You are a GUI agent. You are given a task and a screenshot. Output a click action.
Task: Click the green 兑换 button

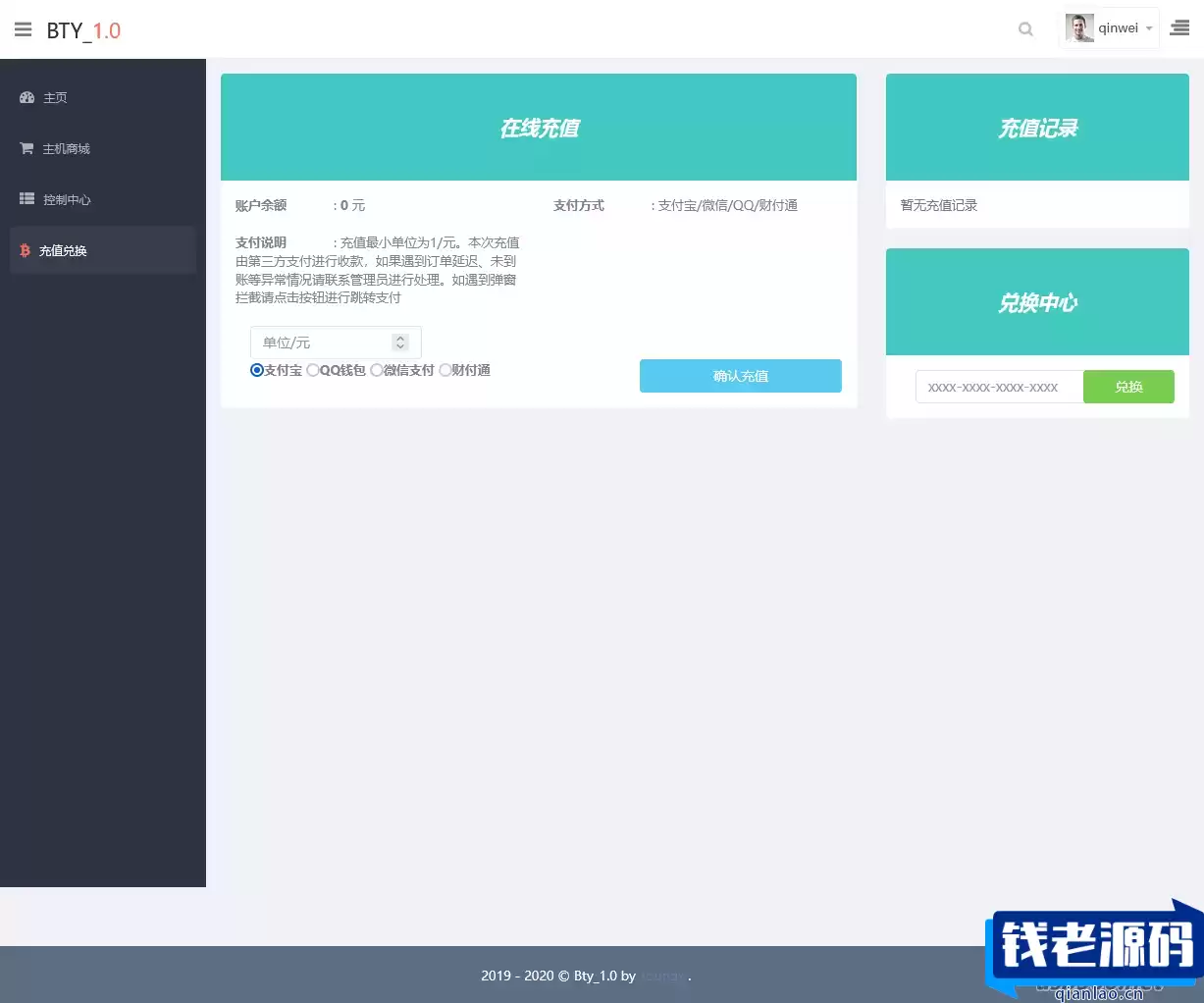tap(1128, 387)
